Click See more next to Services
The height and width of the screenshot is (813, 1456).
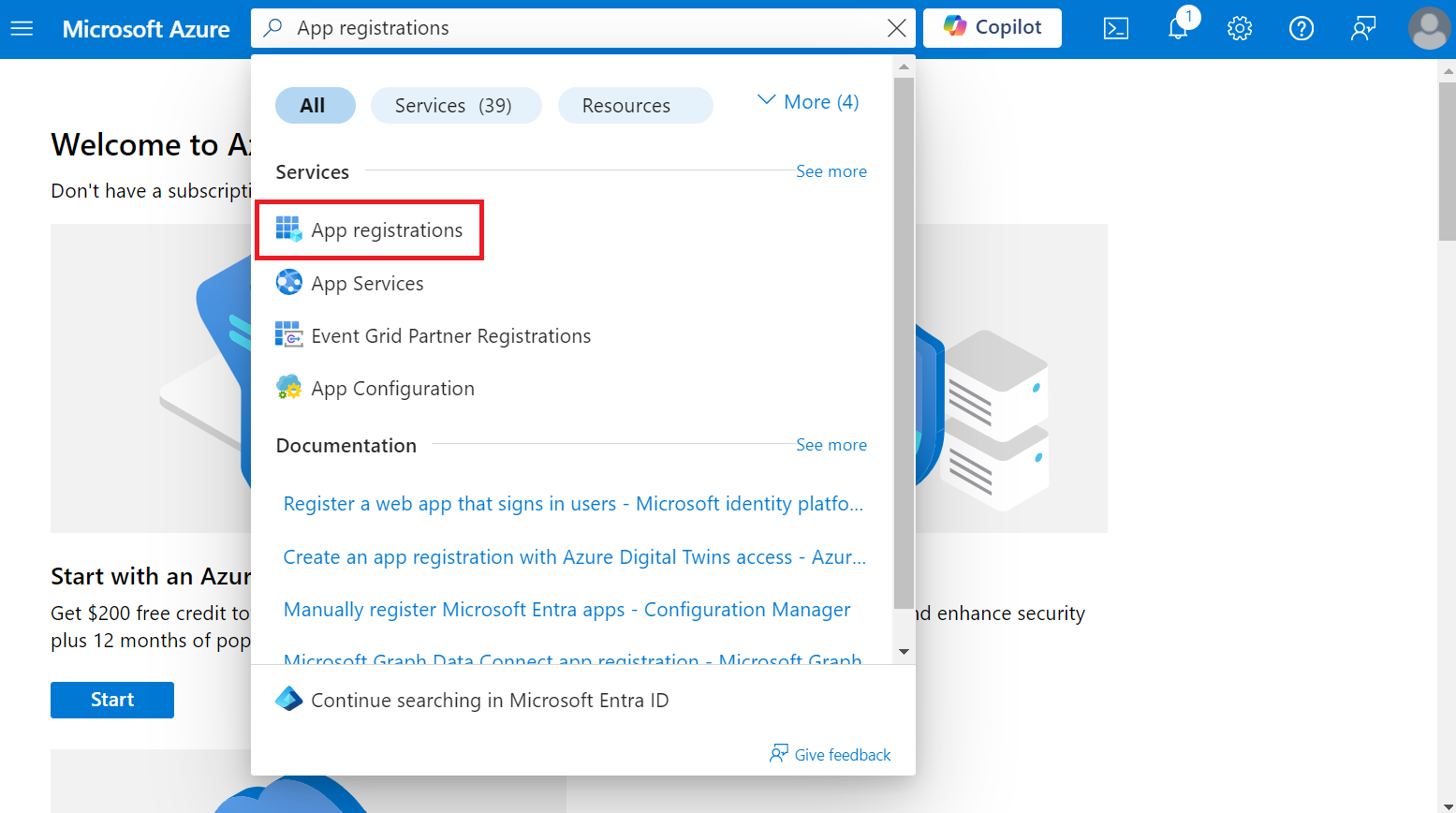click(x=831, y=171)
